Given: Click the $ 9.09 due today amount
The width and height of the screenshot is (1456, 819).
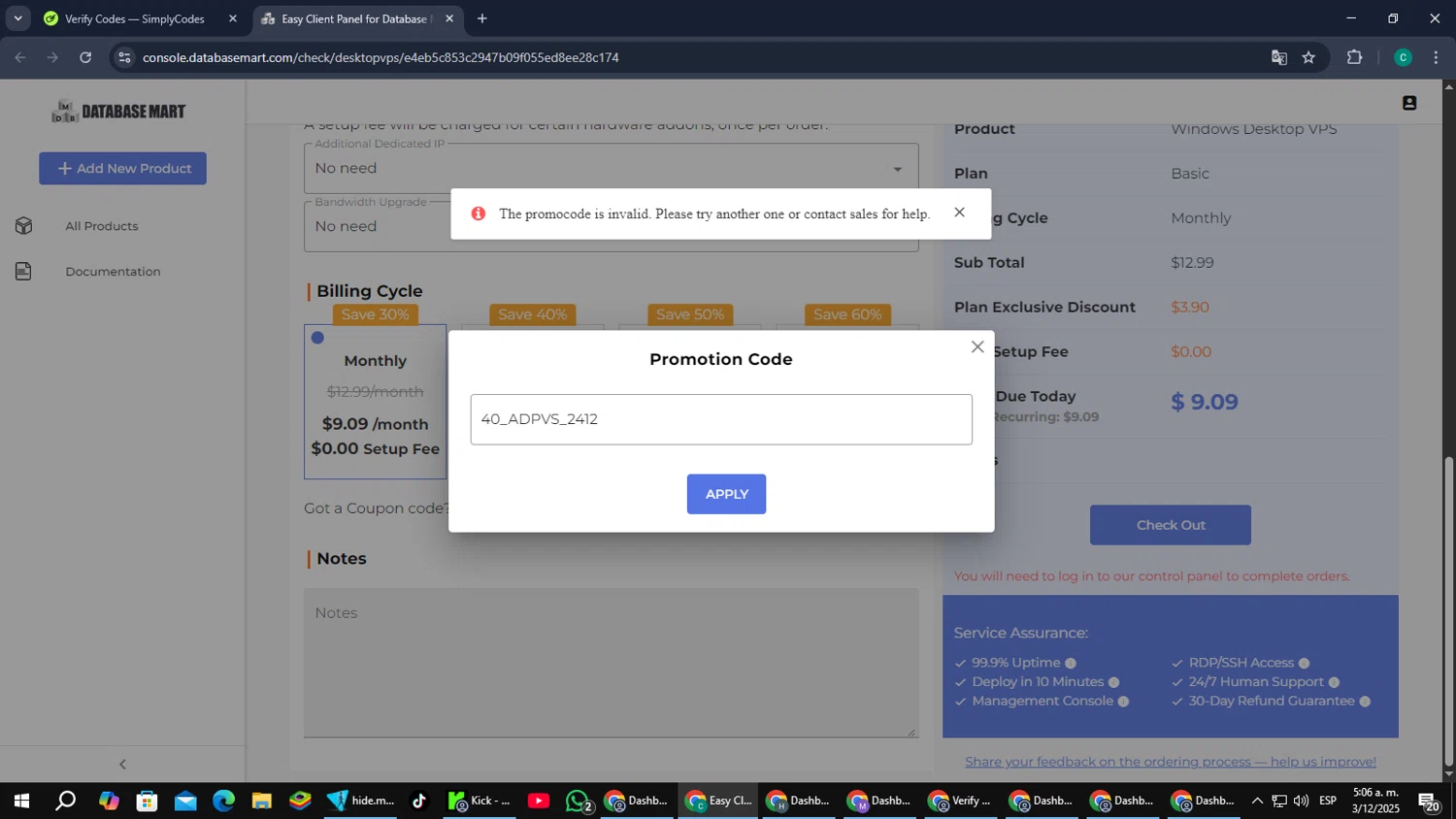Looking at the screenshot, I should (x=1204, y=402).
